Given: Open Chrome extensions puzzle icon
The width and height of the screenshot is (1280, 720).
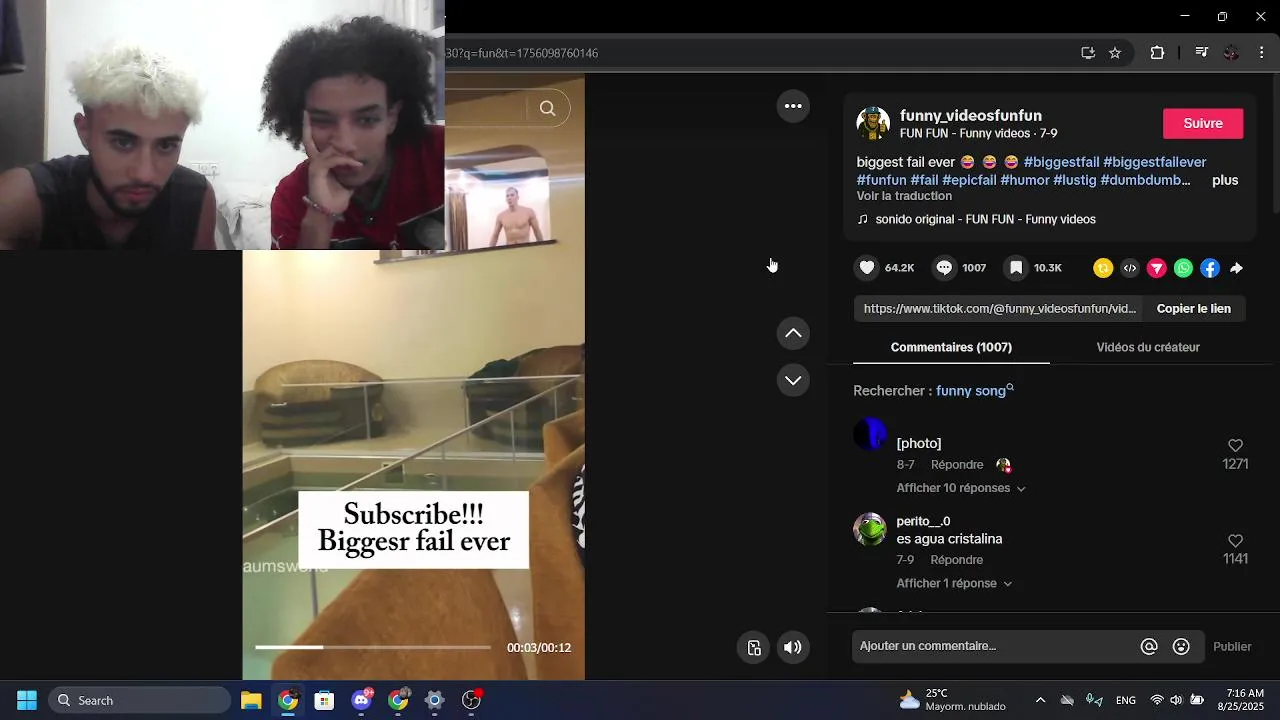Looking at the screenshot, I should coord(1157,53).
